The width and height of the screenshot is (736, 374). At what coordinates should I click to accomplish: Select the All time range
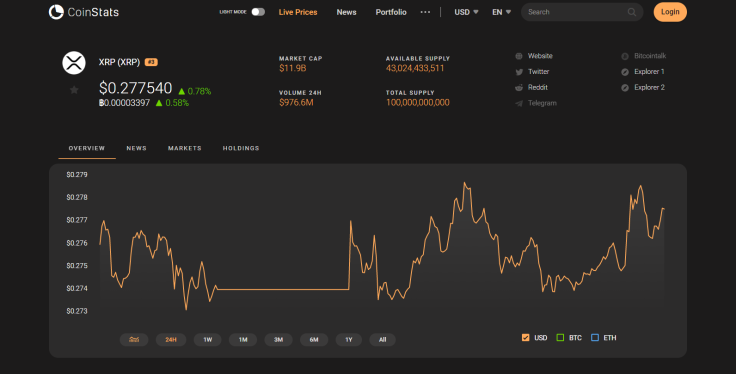click(x=383, y=339)
